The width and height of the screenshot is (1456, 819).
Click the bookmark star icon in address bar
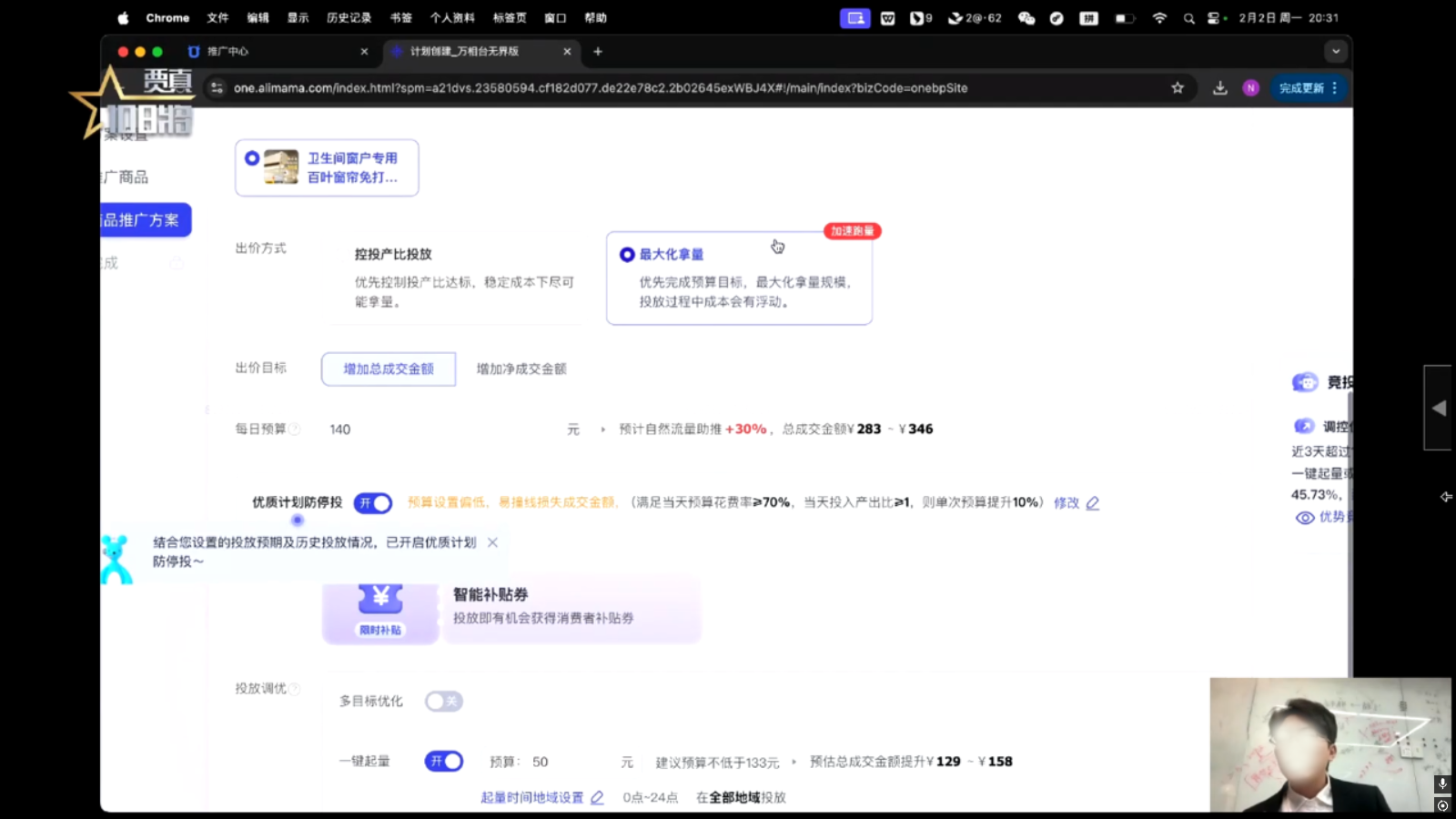pos(1178,88)
